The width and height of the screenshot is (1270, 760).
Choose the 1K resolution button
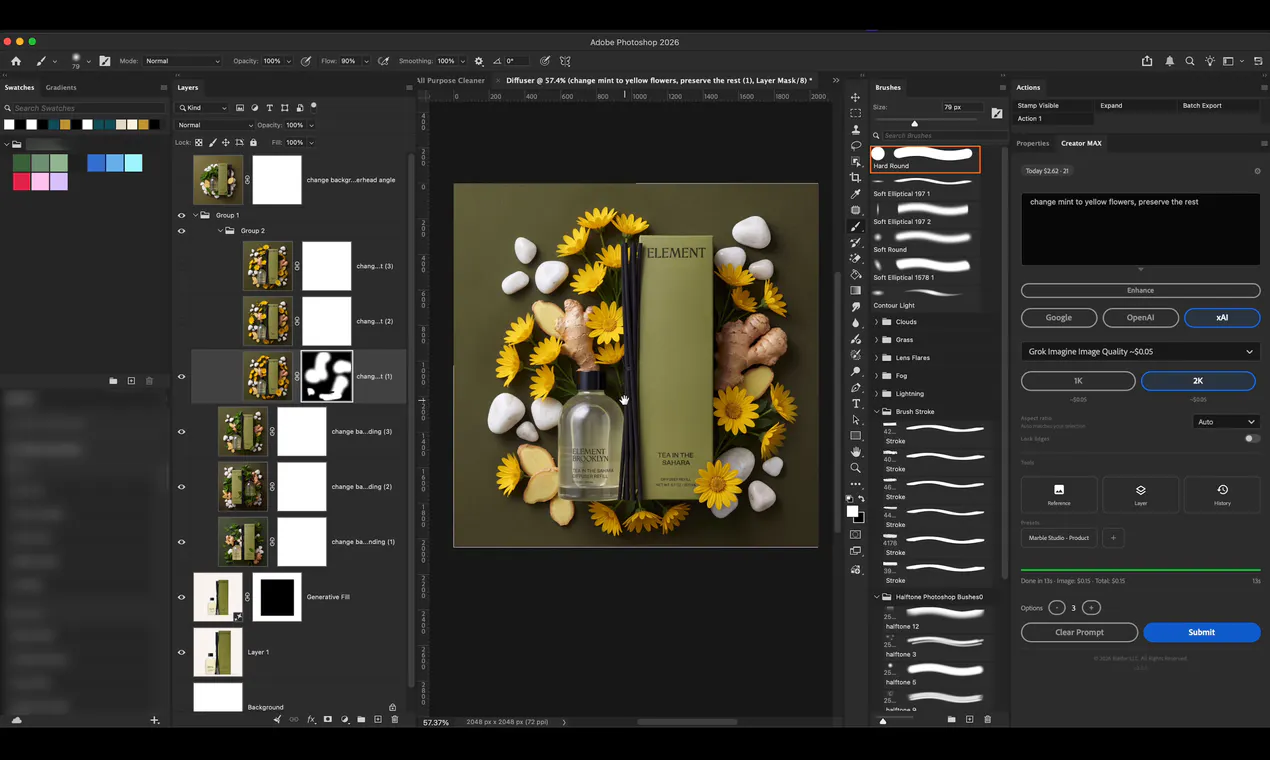click(1078, 381)
